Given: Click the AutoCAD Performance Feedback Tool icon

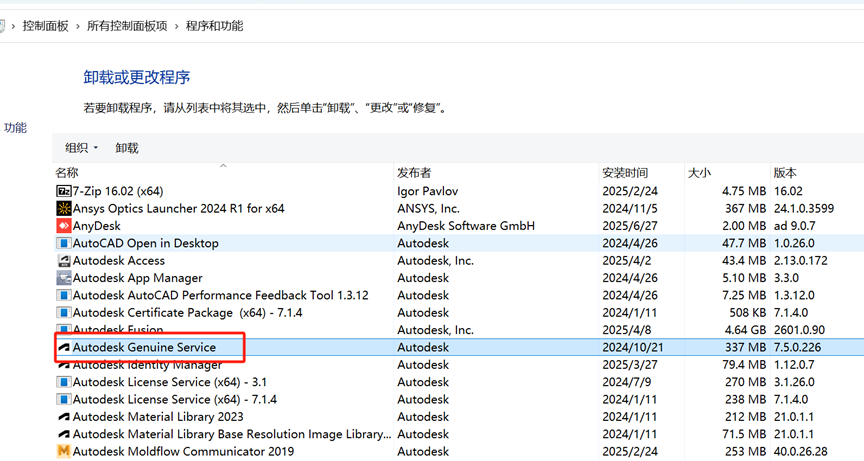Looking at the screenshot, I should 64,295.
